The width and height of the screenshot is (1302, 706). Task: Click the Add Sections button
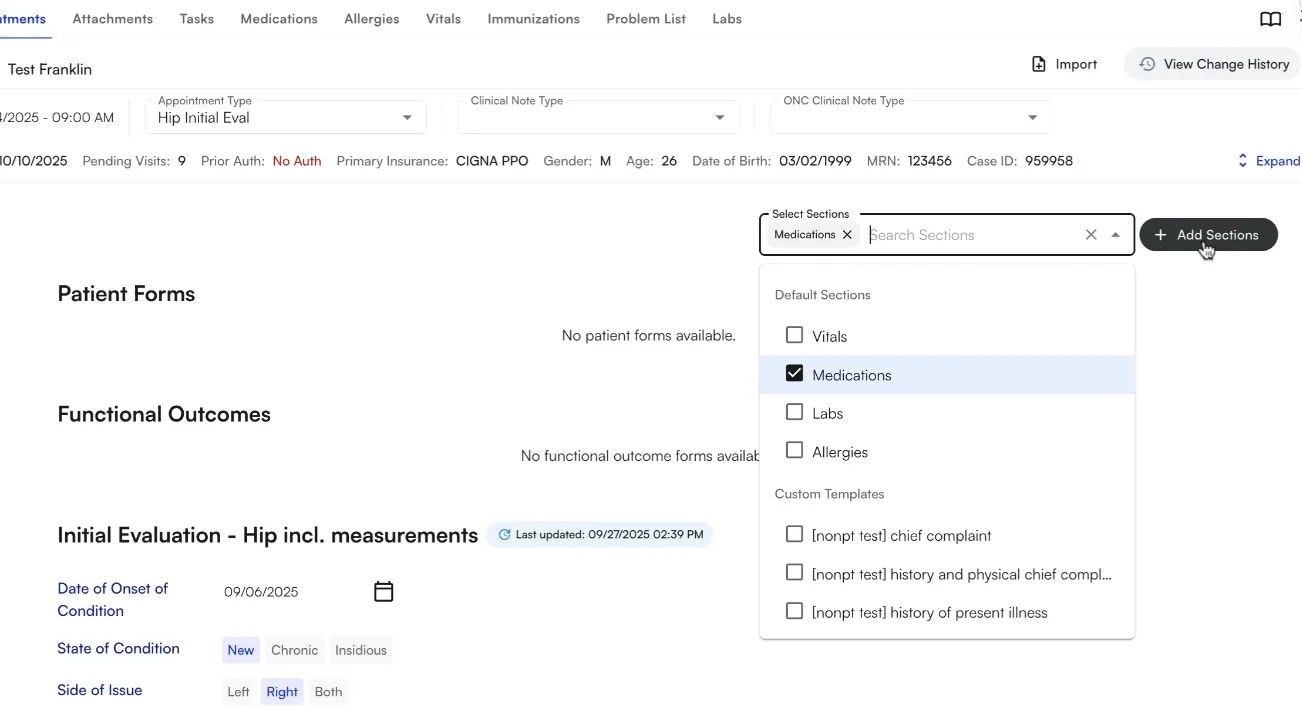pos(1208,235)
